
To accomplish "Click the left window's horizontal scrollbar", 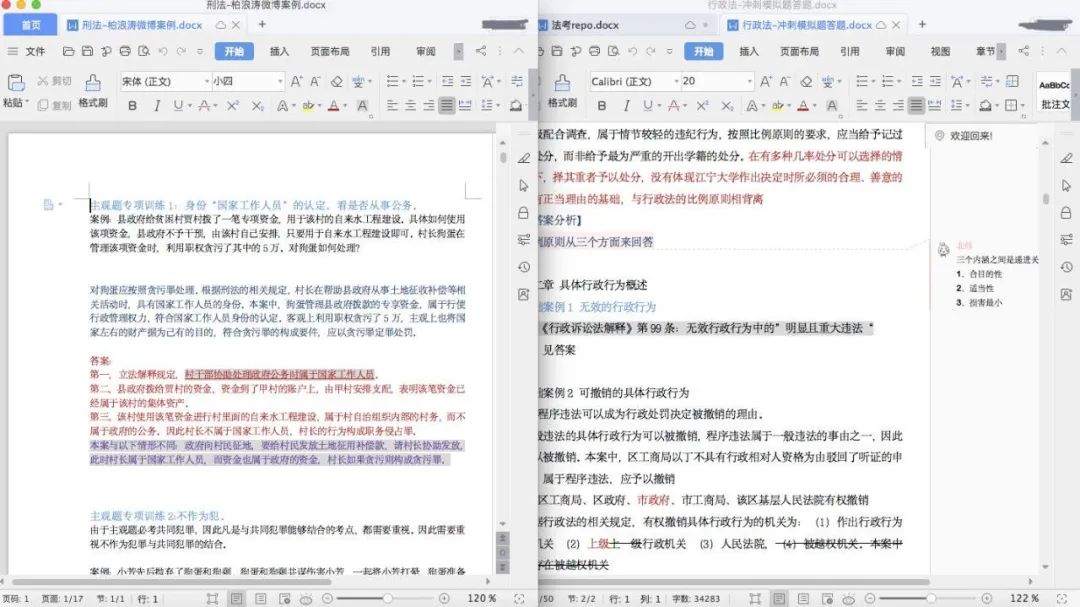I will [x=172, y=582].
